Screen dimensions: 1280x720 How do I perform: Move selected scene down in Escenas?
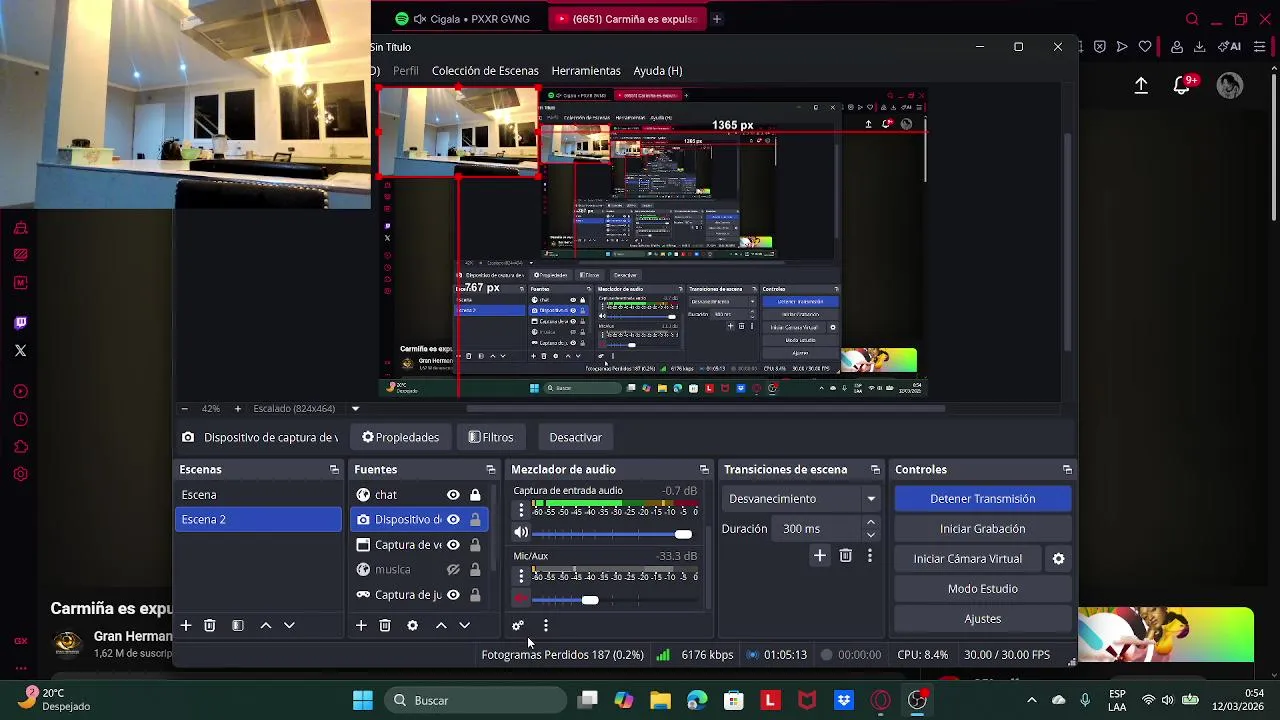tap(289, 625)
